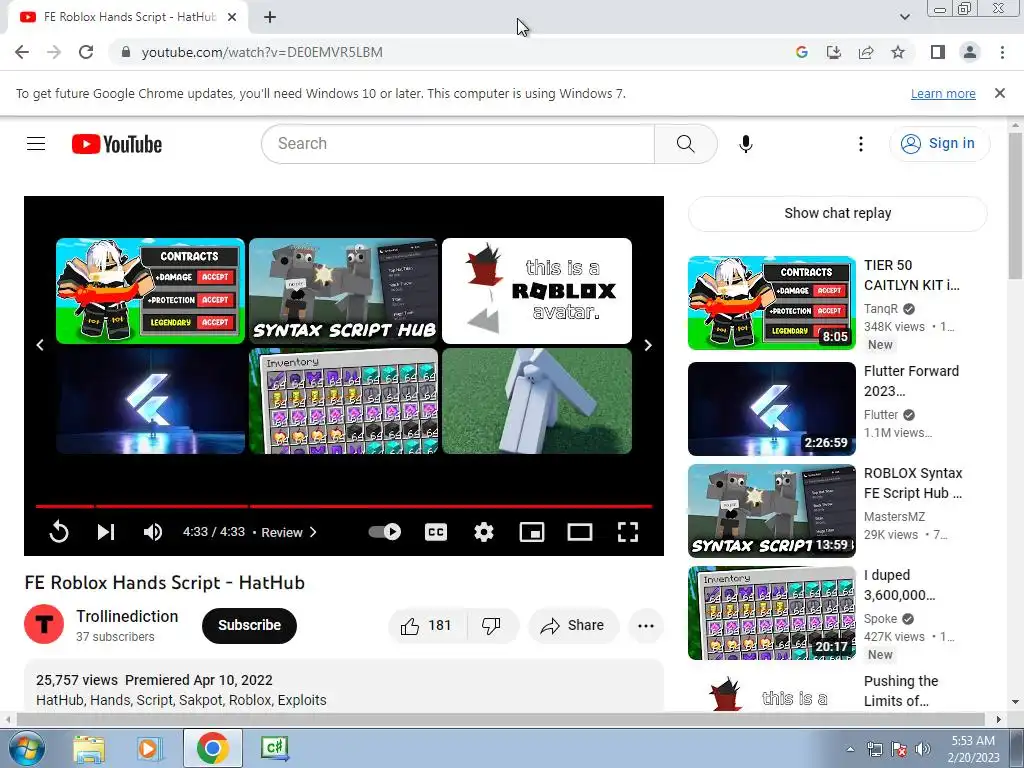This screenshot has width=1024, height=768.
Task: Open a new browser tab
Action: 270,17
